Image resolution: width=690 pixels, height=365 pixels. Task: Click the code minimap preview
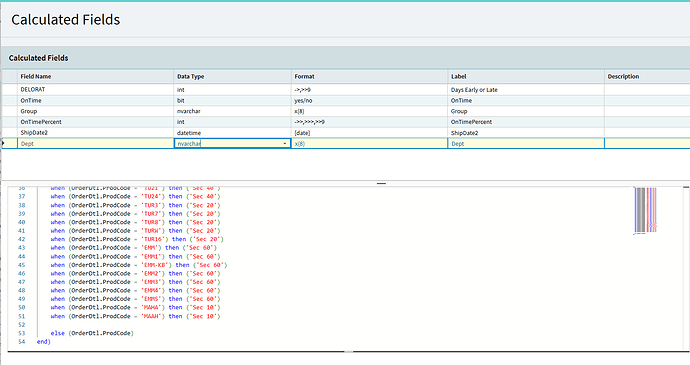click(645, 210)
